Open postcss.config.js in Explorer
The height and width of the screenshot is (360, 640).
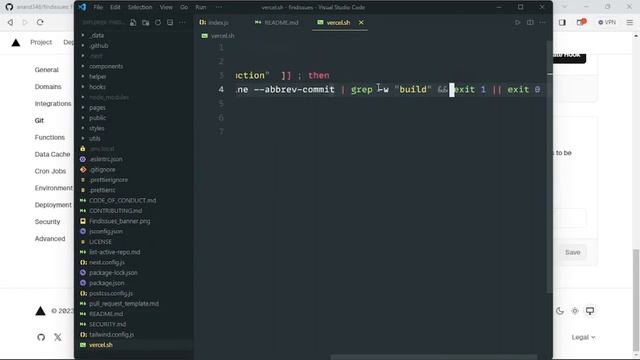[111, 293]
